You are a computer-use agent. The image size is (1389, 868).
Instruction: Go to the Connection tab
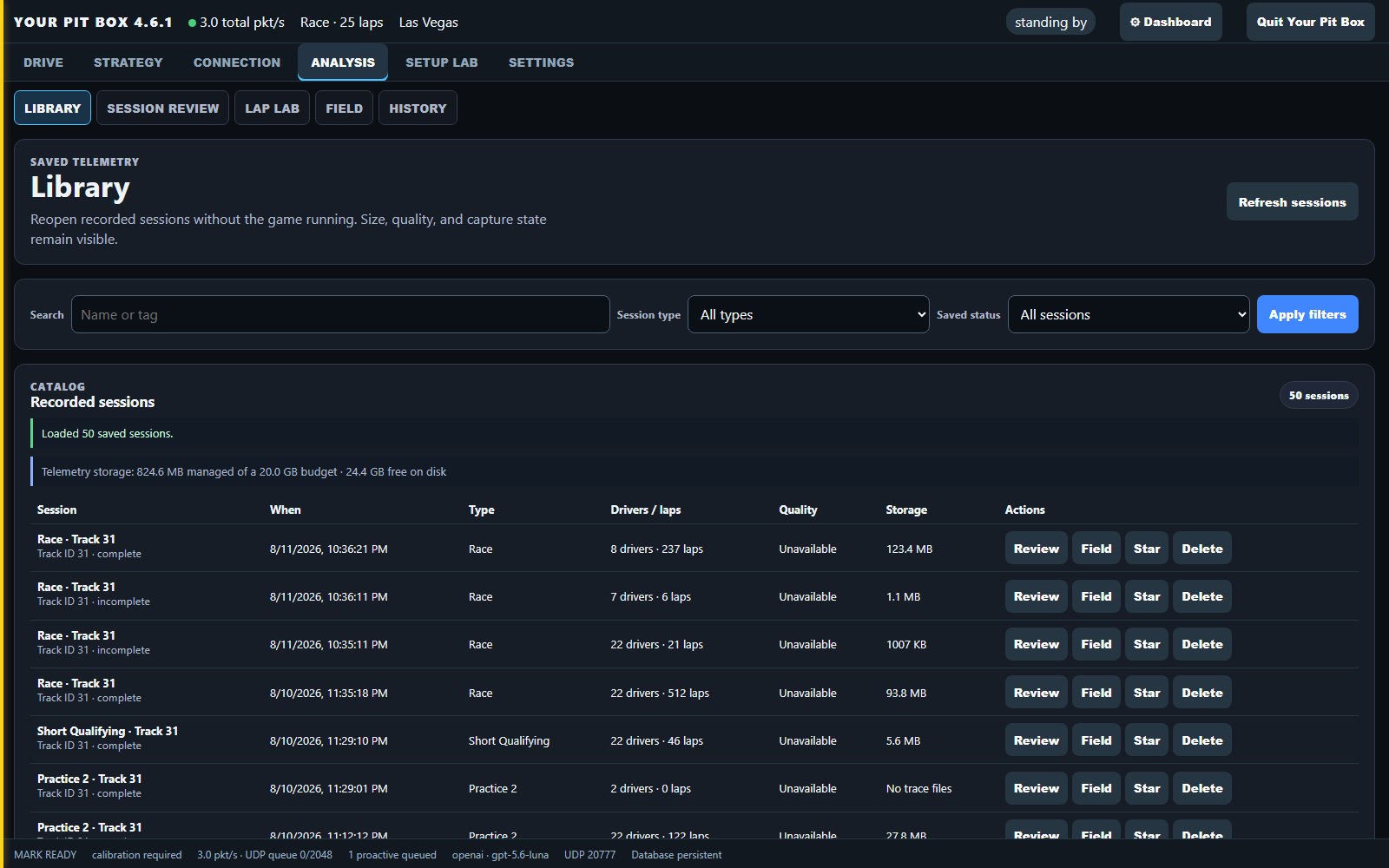237,62
